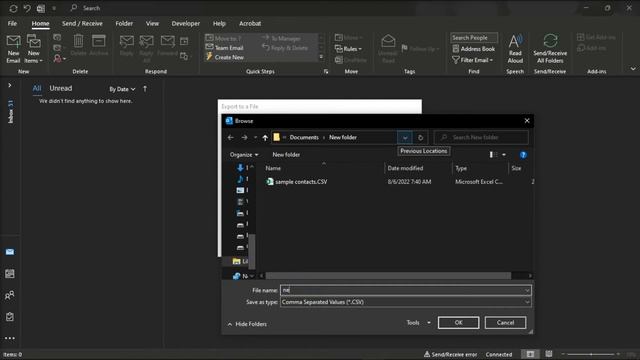Collapse the ribbon chevron
This screenshot has height=360, width=640.
633,69
